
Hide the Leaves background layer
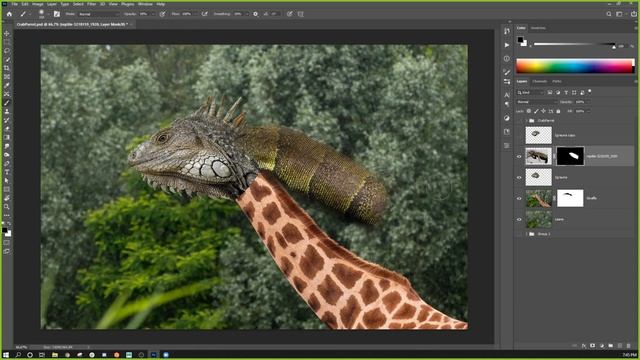[x=519, y=220]
